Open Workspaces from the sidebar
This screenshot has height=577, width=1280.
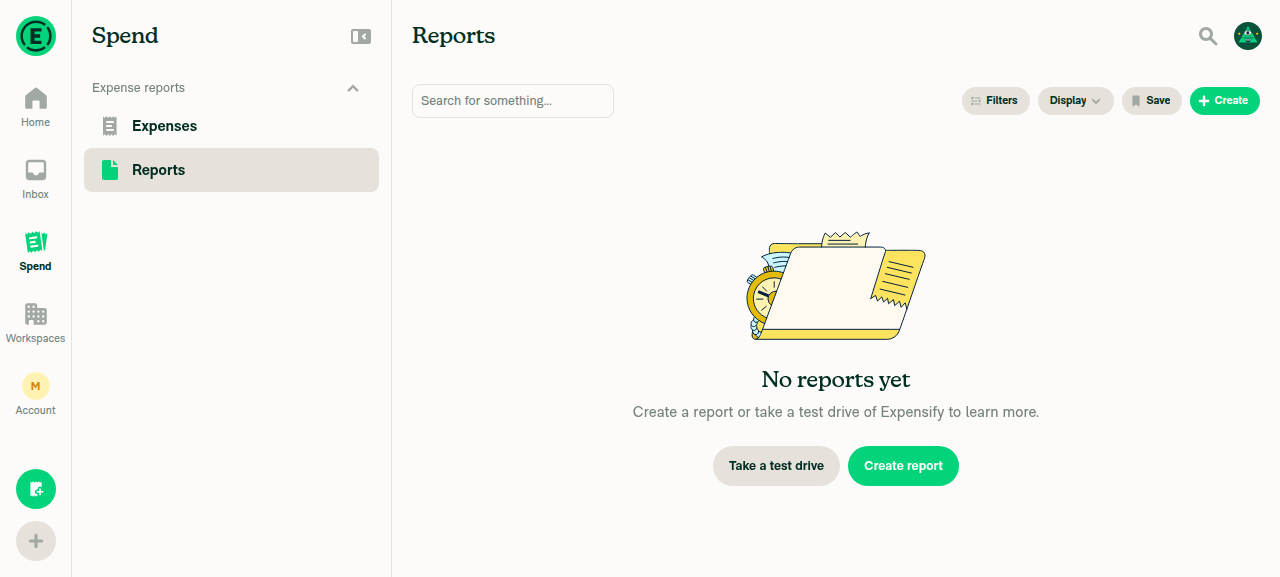[36, 324]
